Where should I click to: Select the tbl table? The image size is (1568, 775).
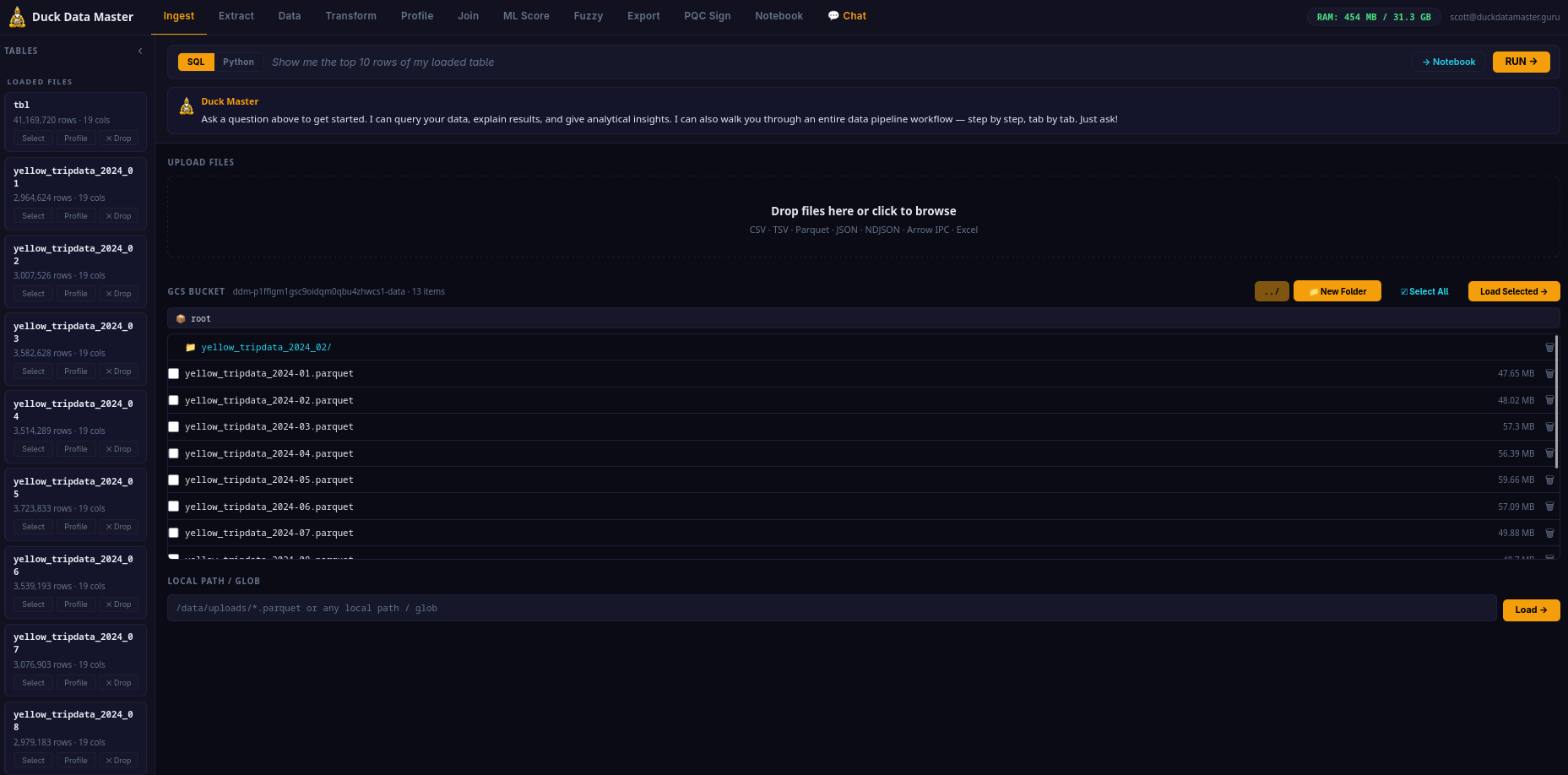click(x=34, y=138)
